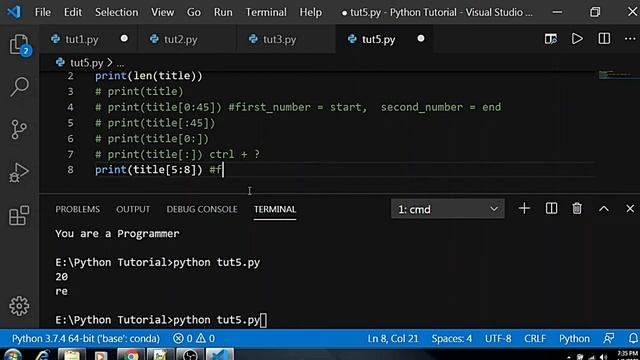Screen dimensions: 640x360
Task: Click Python language mode in status bar
Action: (x=574, y=338)
